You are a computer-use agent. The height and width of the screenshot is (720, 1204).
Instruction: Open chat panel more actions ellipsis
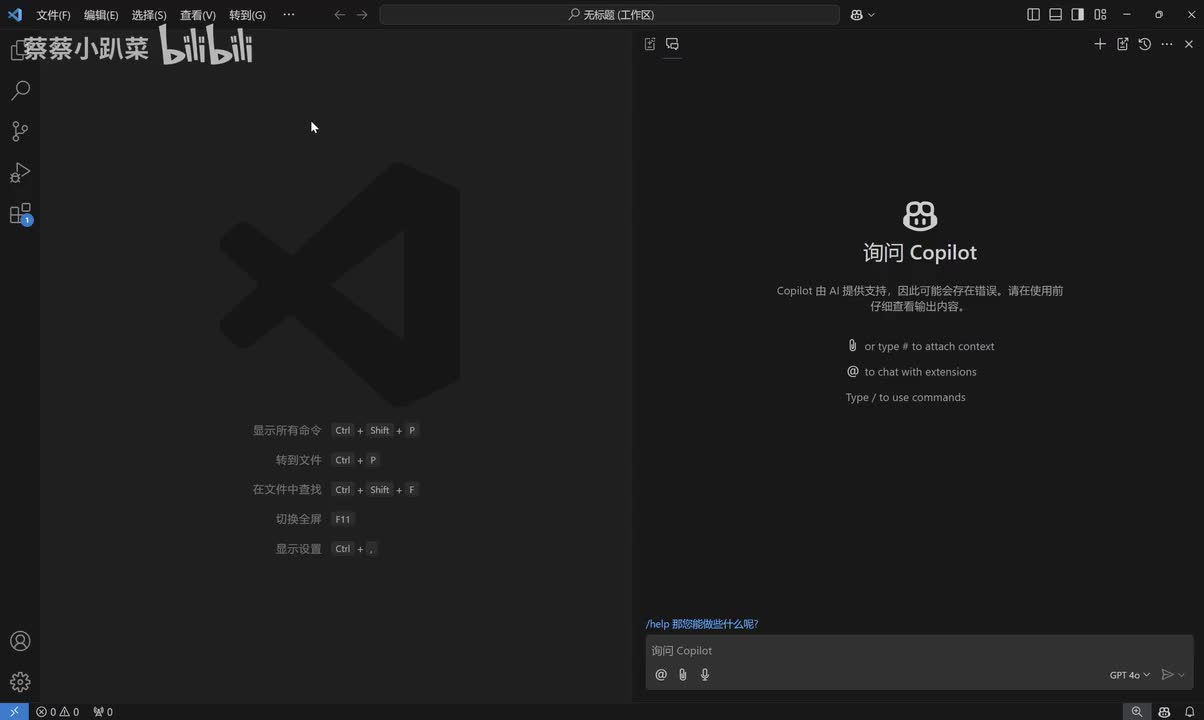tap(1167, 44)
